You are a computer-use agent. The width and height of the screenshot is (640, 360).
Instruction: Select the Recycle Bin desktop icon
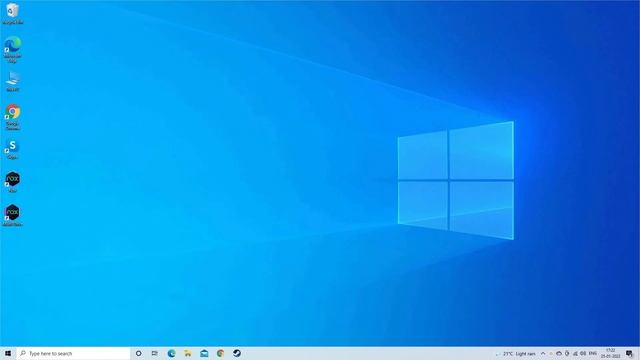coord(12,13)
